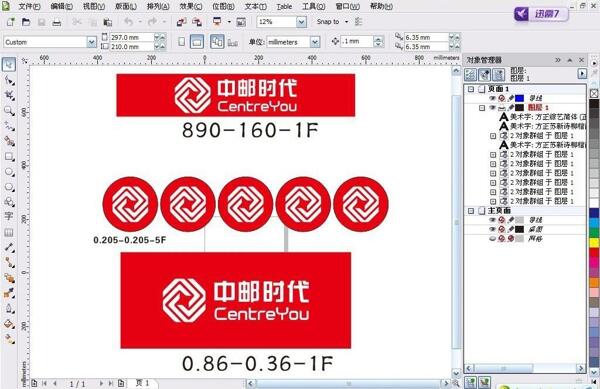Click the 迅雷7 button
Viewport: 600px width, 389px height.
540,14
